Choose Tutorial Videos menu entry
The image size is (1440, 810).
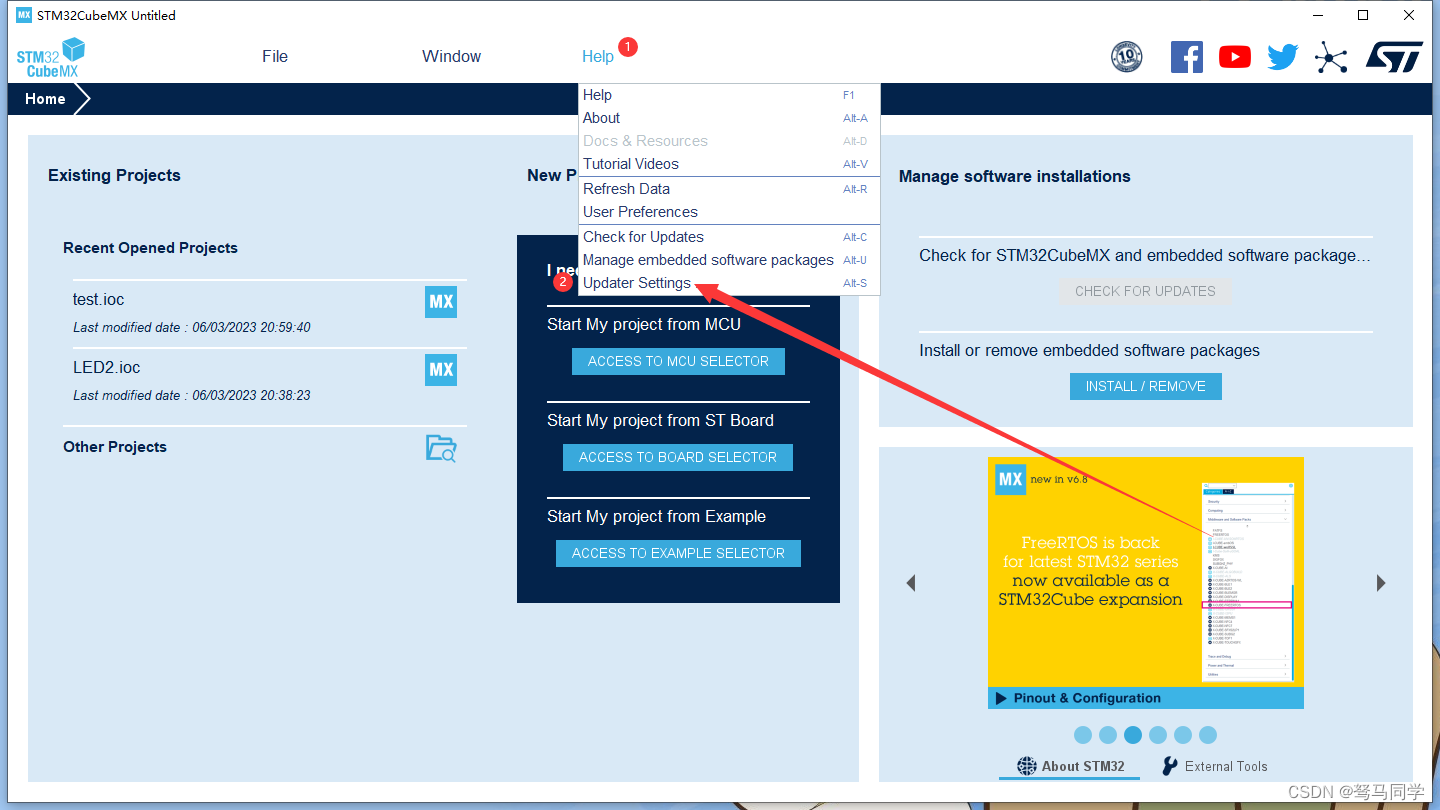[729, 164]
